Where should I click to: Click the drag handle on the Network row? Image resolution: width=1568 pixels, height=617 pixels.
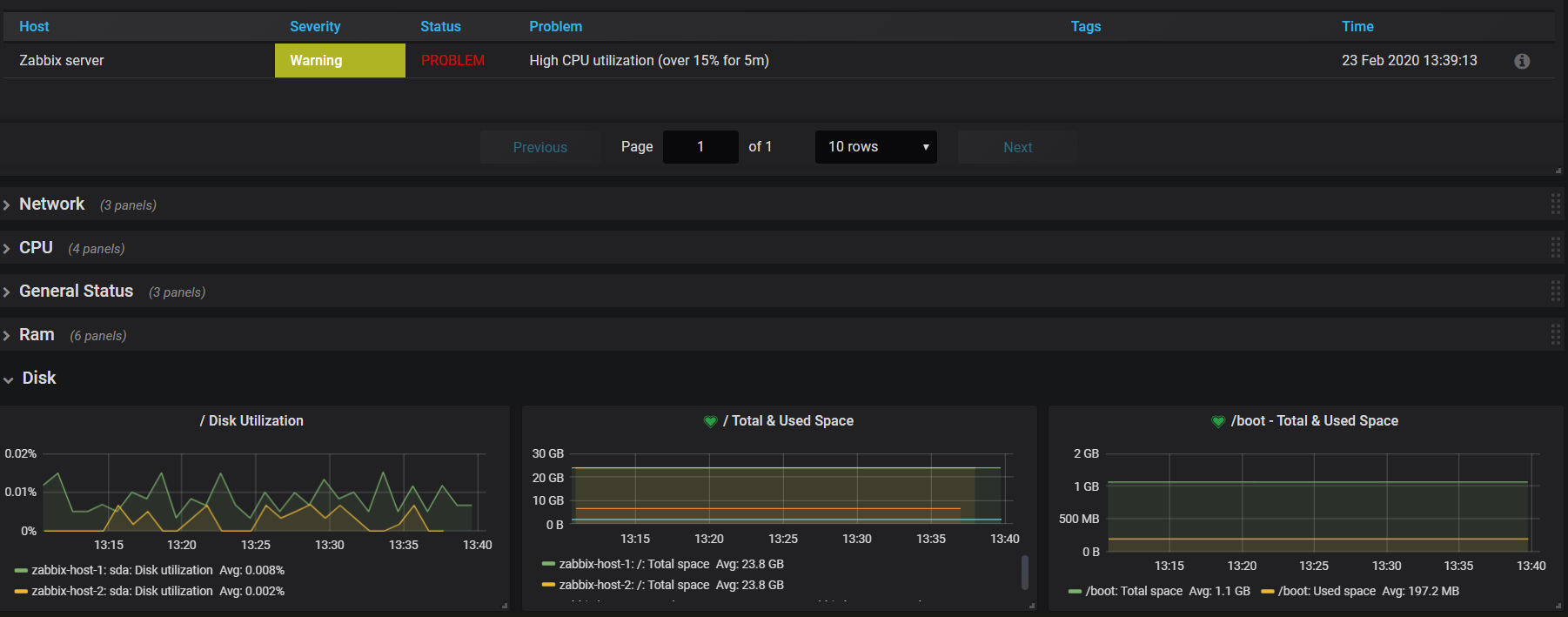(x=1555, y=205)
